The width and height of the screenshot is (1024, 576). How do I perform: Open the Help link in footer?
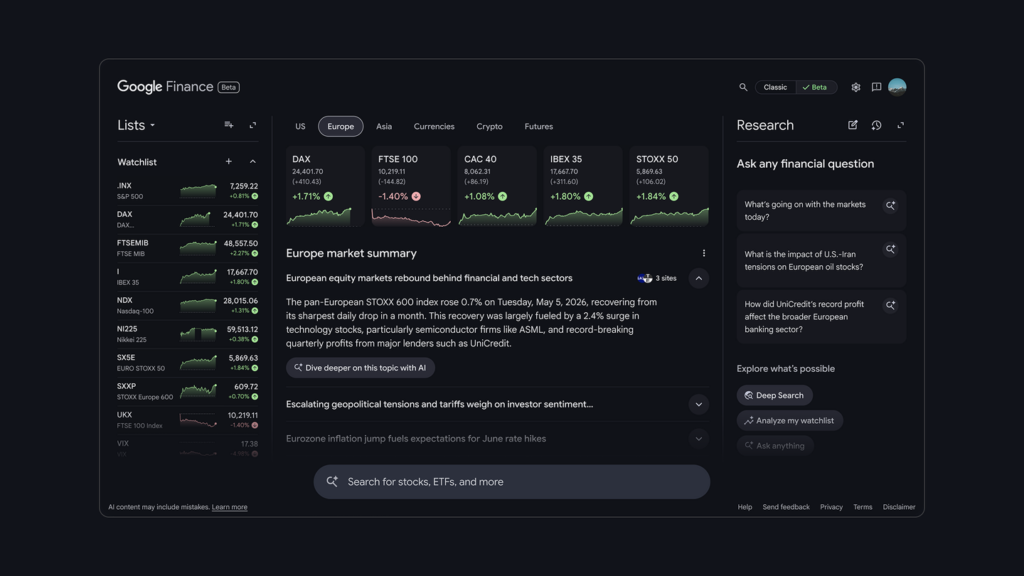744,507
